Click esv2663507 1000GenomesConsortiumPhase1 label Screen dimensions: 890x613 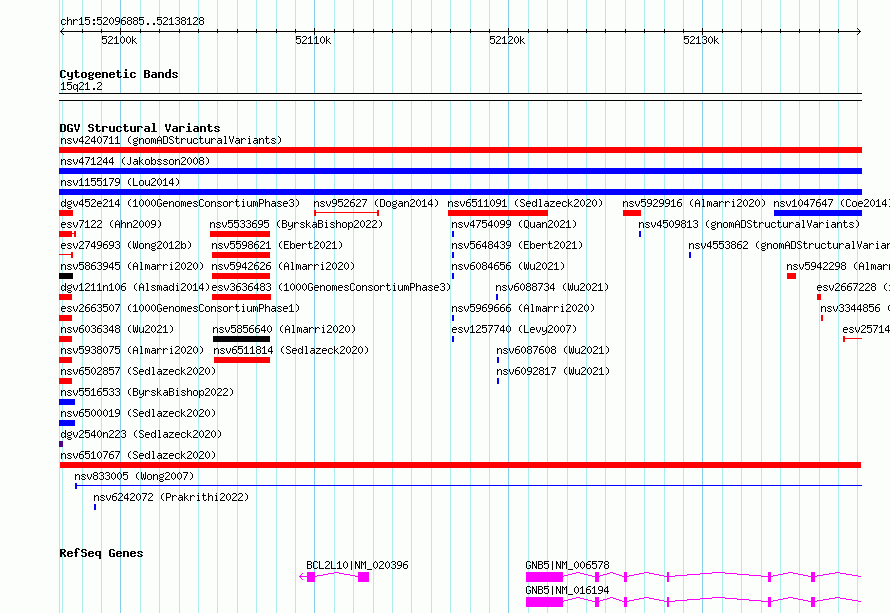180,308
